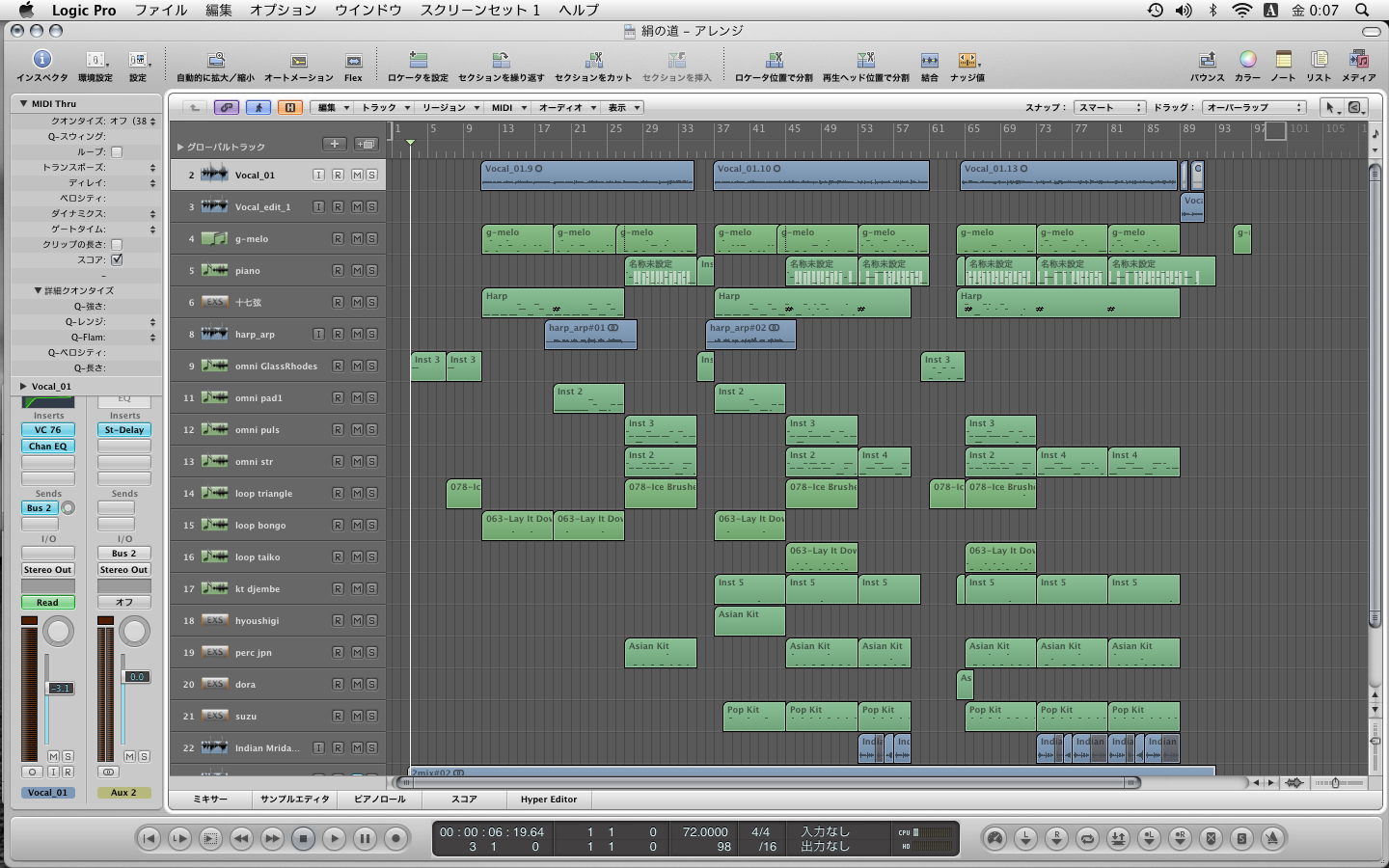Open the カラー color palette icon
The height and width of the screenshot is (868, 1389).
[1247, 60]
